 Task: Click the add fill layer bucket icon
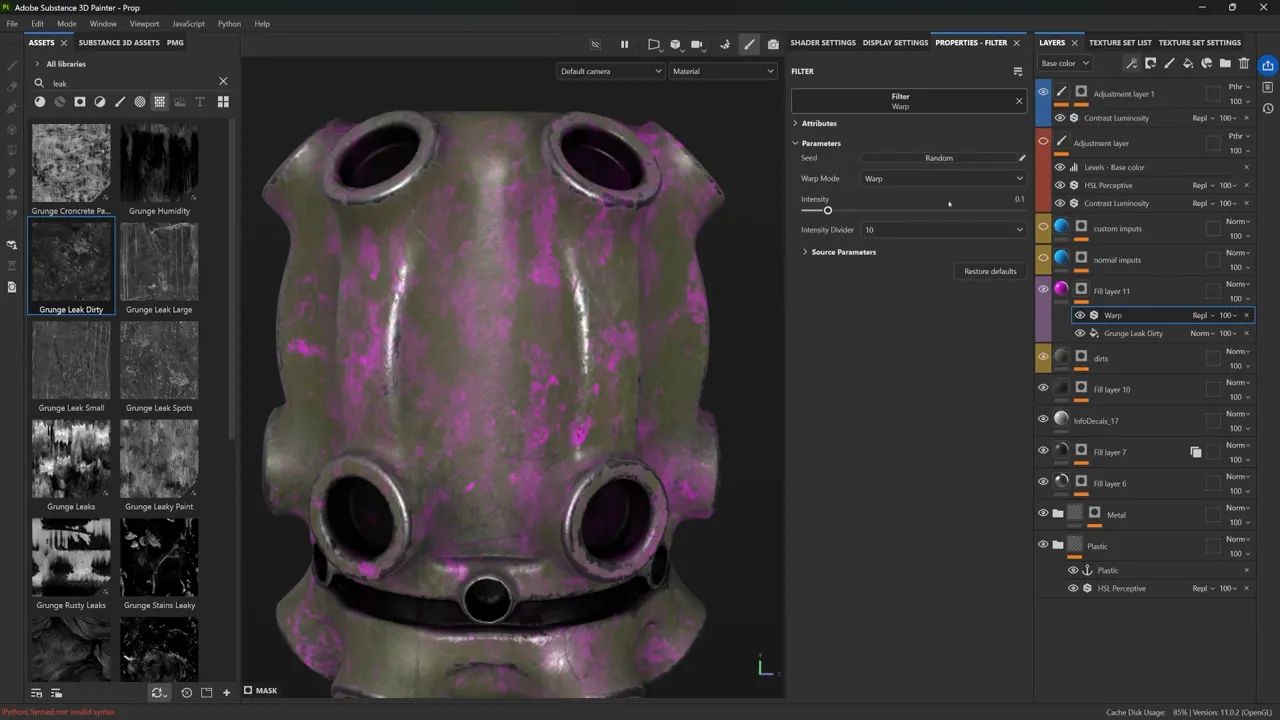pyautogui.click(x=1188, y=63)
